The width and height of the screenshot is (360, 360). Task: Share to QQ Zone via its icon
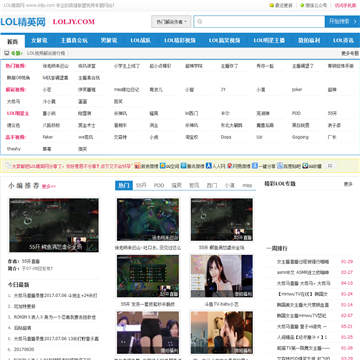point(162,166)
